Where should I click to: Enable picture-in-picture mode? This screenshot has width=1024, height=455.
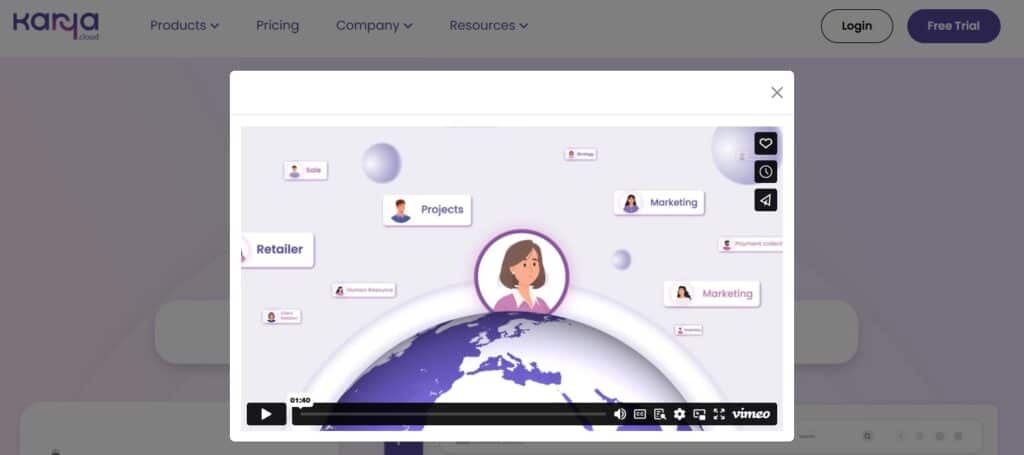699,414
